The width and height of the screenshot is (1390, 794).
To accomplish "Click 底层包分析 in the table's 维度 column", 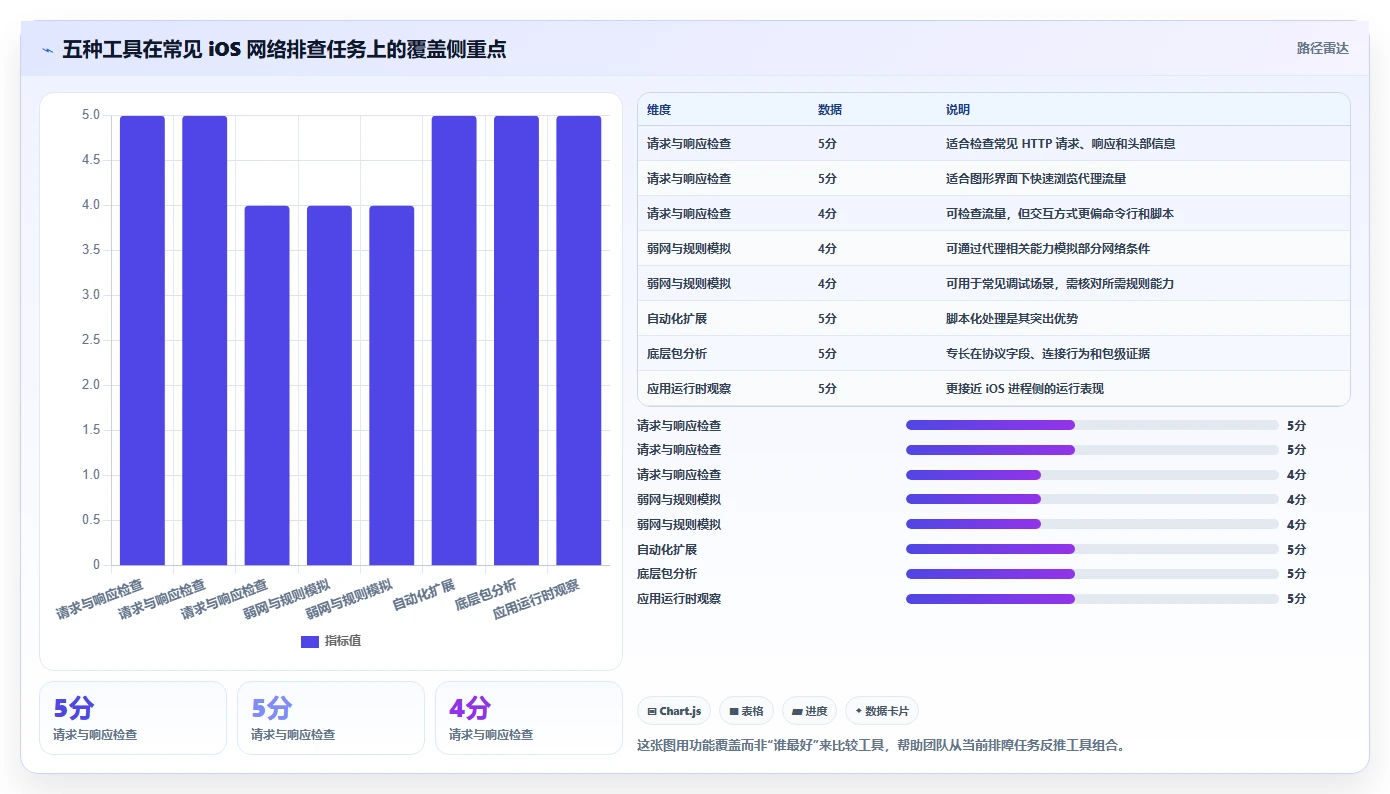I will (677, 354).
